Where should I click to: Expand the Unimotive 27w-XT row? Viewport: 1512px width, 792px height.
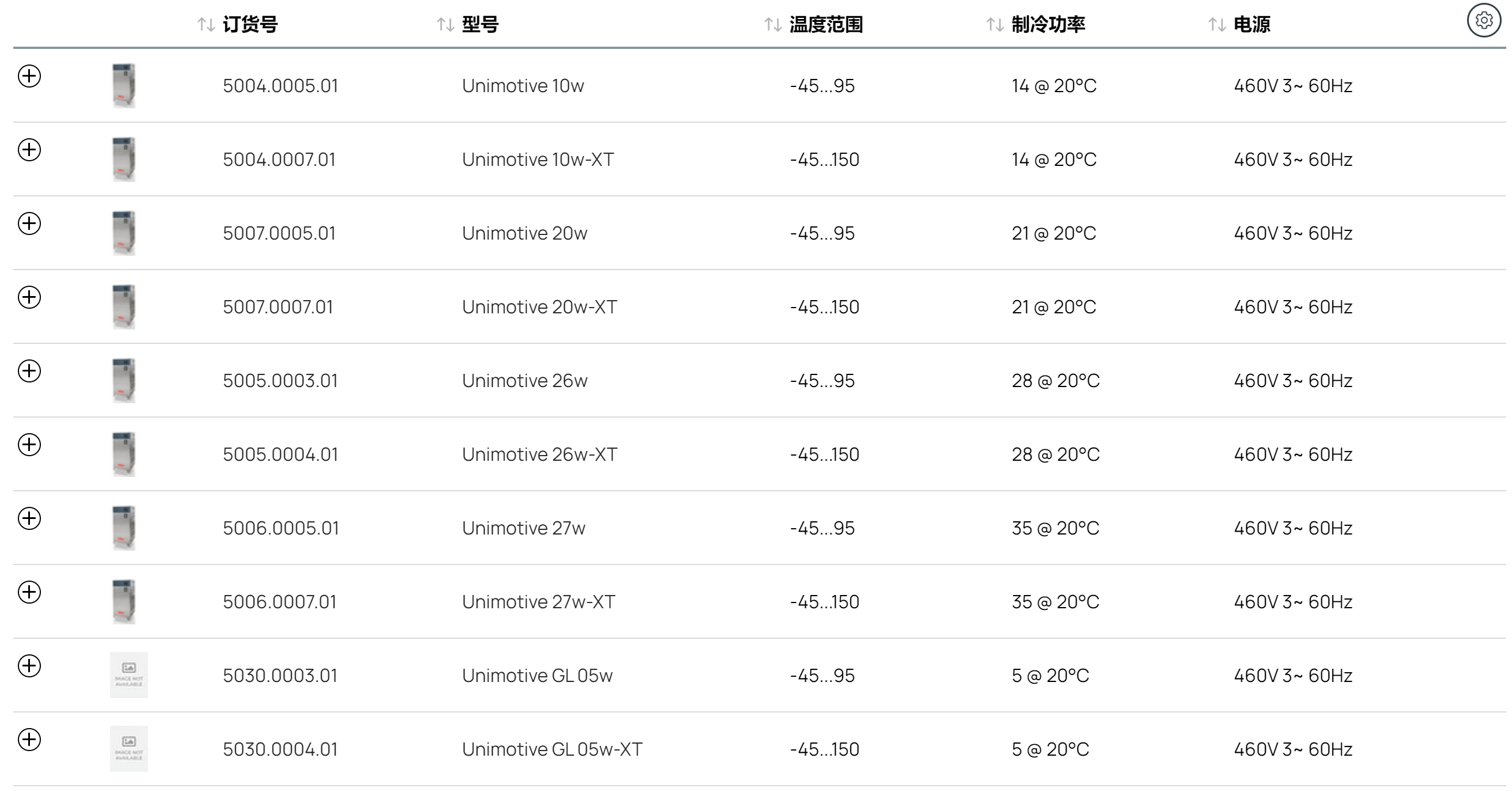(29, 592)
